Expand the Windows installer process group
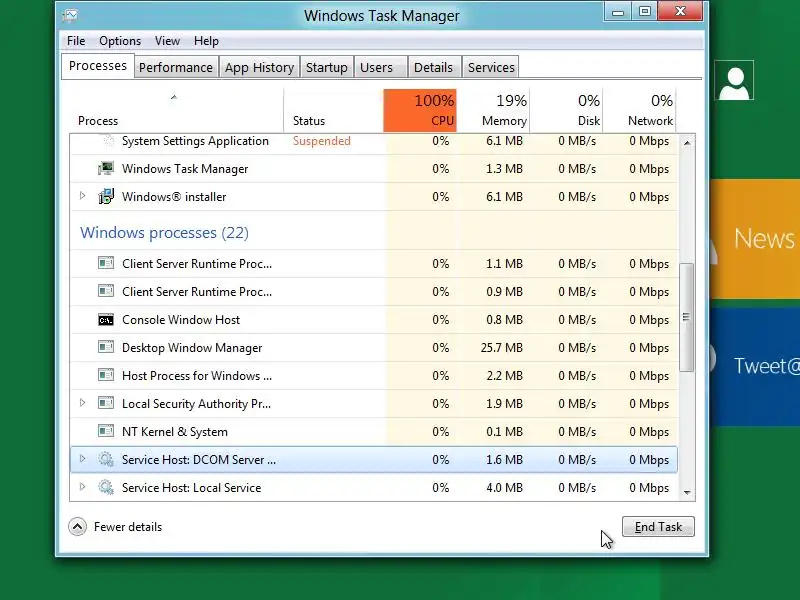Screen dimensions: 800x600 point(82,195)
